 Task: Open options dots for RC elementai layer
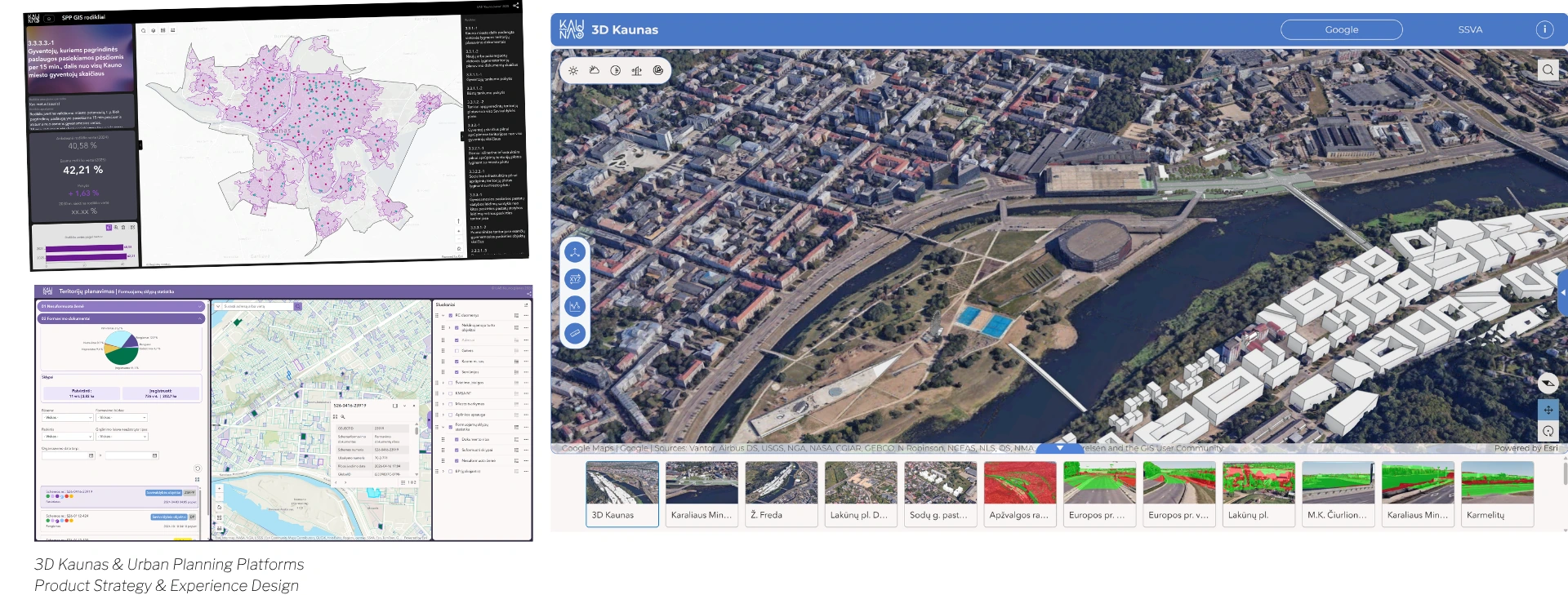(526, 315)
